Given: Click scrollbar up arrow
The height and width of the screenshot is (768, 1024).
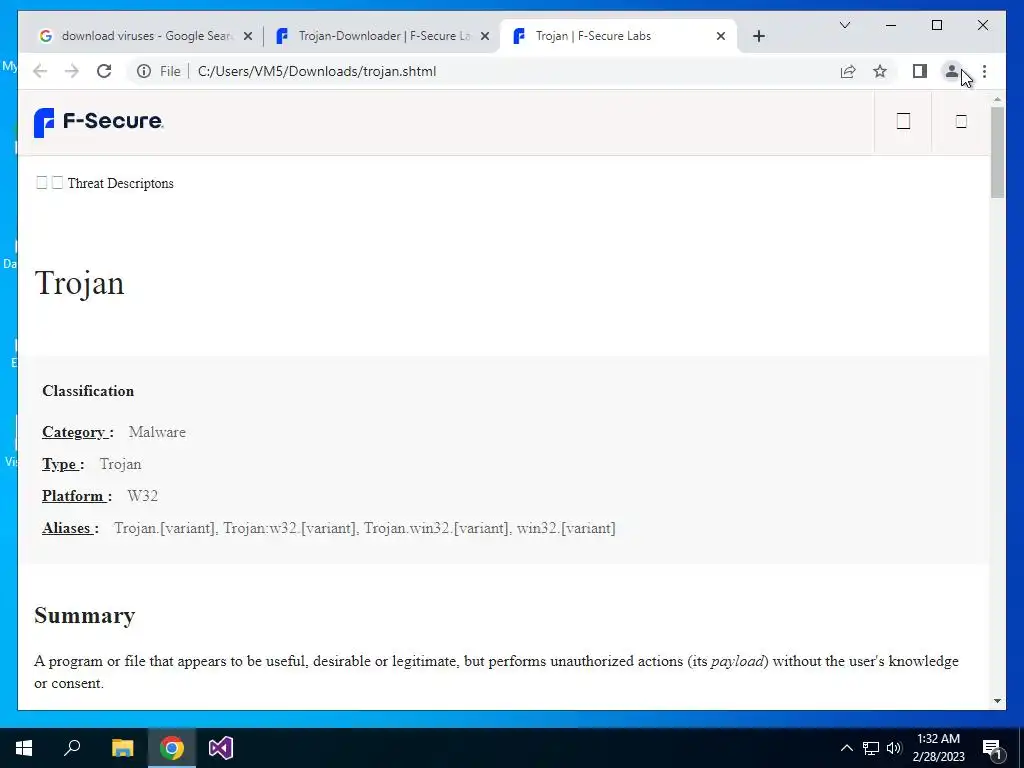Looking at the screenshot, I should coord(997,99).
